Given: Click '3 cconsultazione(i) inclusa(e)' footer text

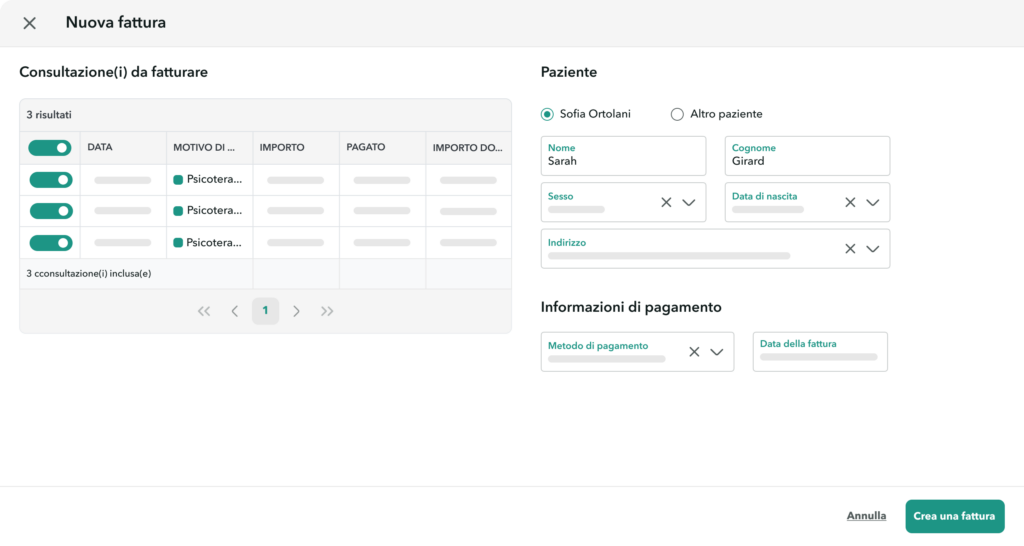Looking at the screenshot, I should (89, 274).
